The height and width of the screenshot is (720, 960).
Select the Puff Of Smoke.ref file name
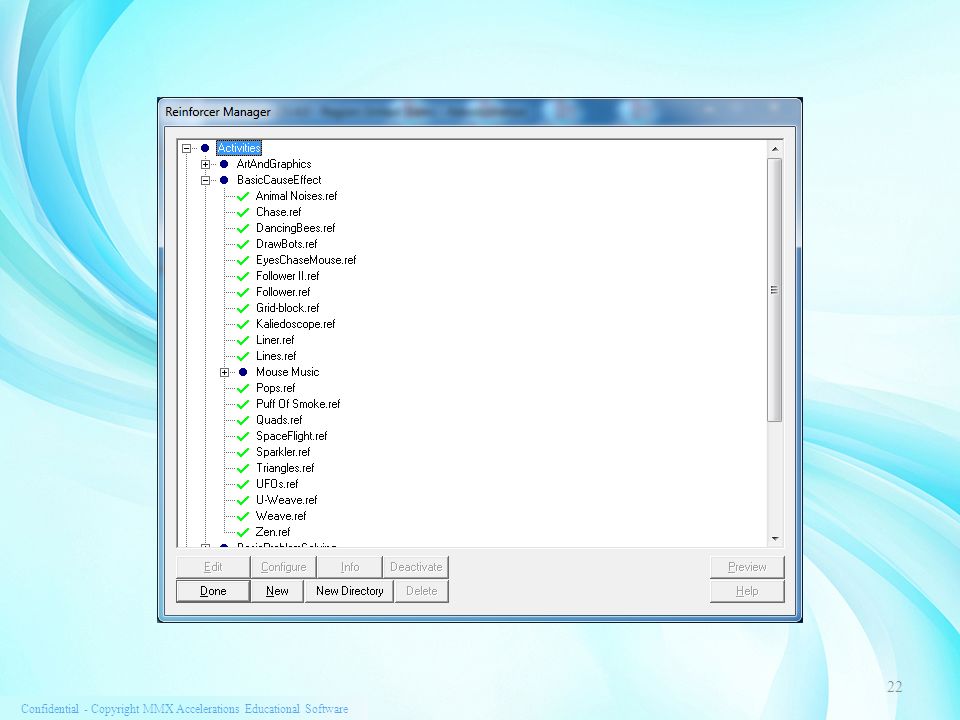click(298, 404)
